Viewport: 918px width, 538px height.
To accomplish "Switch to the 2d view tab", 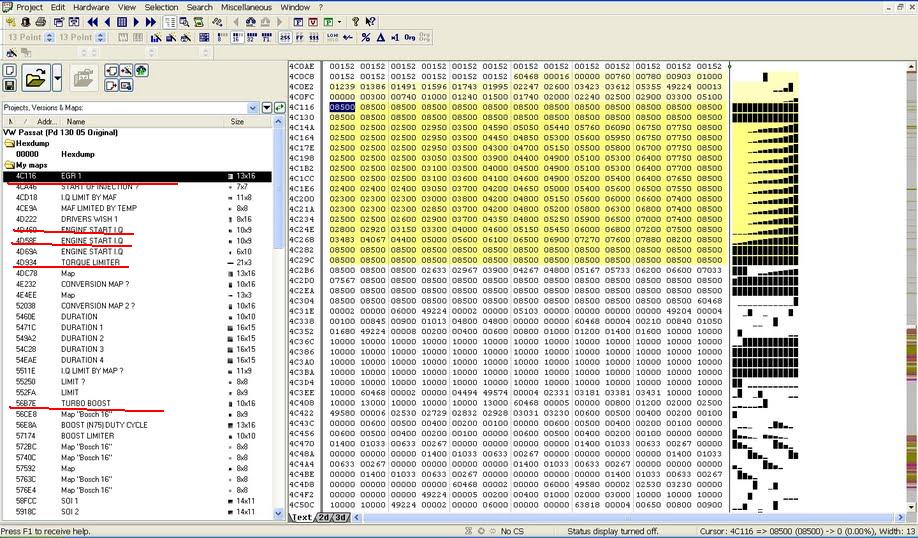I will coord(325,517).
